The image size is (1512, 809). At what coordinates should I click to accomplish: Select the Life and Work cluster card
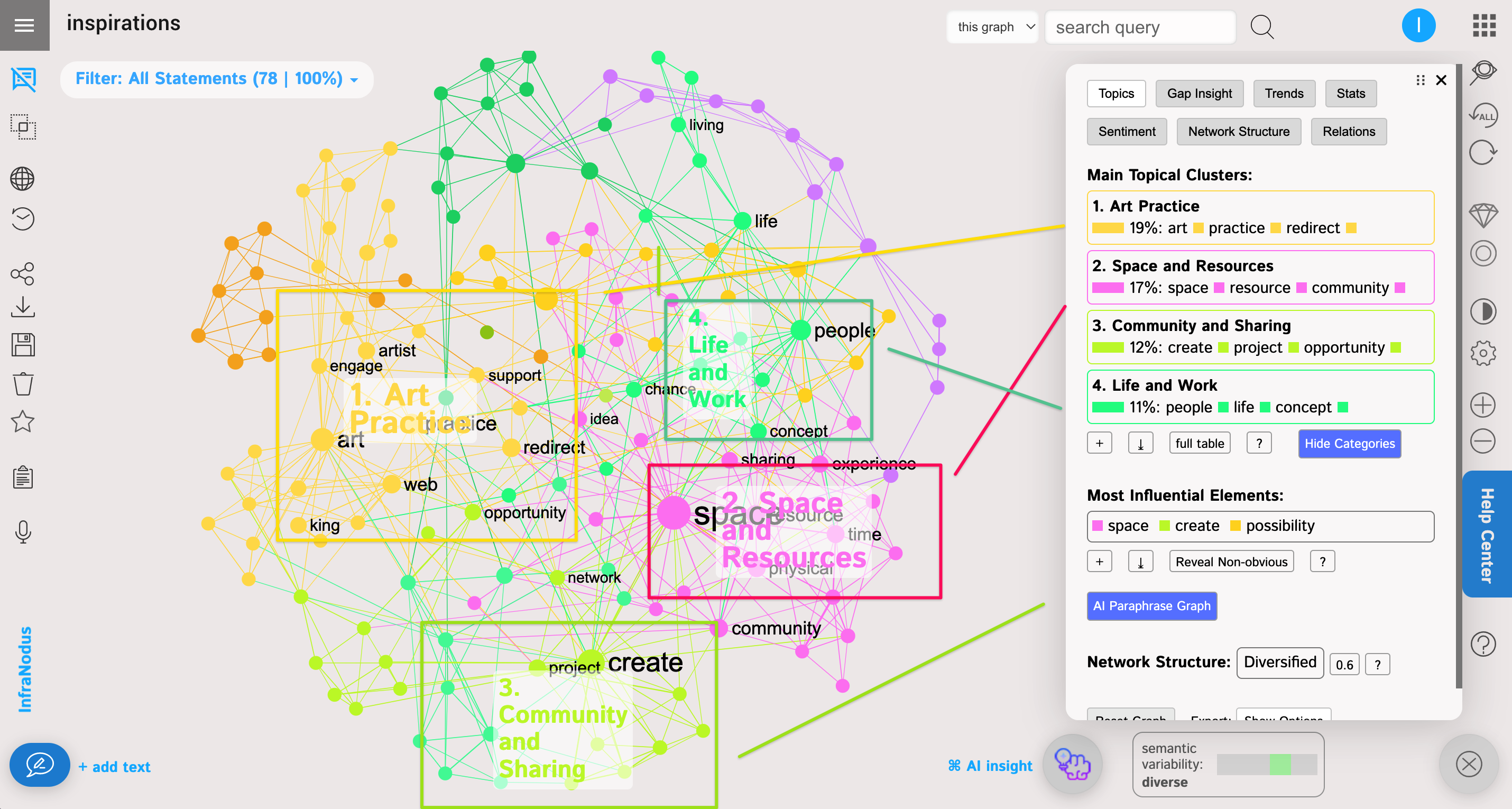point(1260,396)
